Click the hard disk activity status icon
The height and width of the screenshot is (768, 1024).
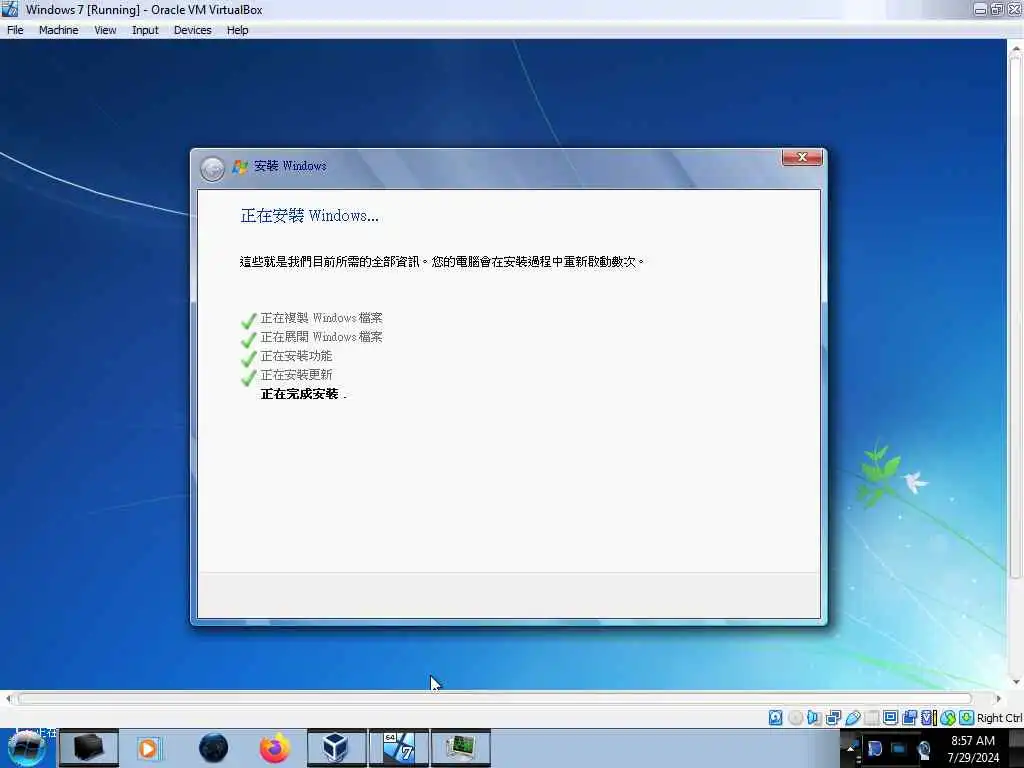[x=775, y=718]
